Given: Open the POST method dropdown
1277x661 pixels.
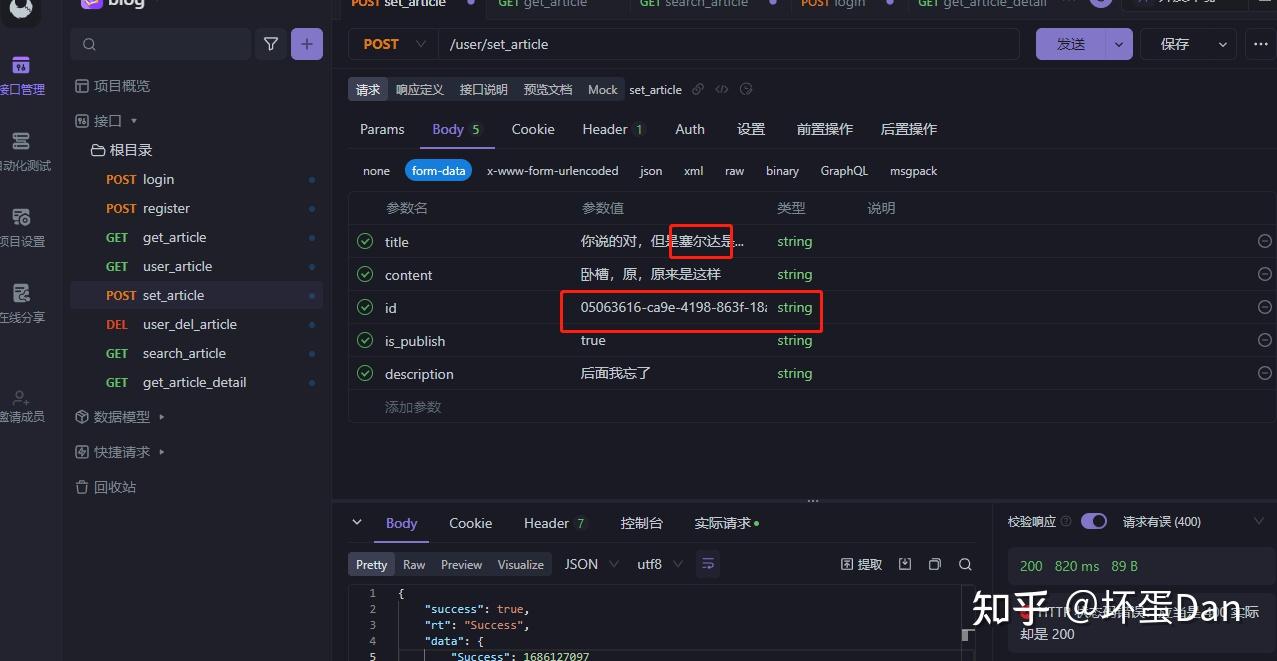Looking at the screenshot, I should 420,44.
